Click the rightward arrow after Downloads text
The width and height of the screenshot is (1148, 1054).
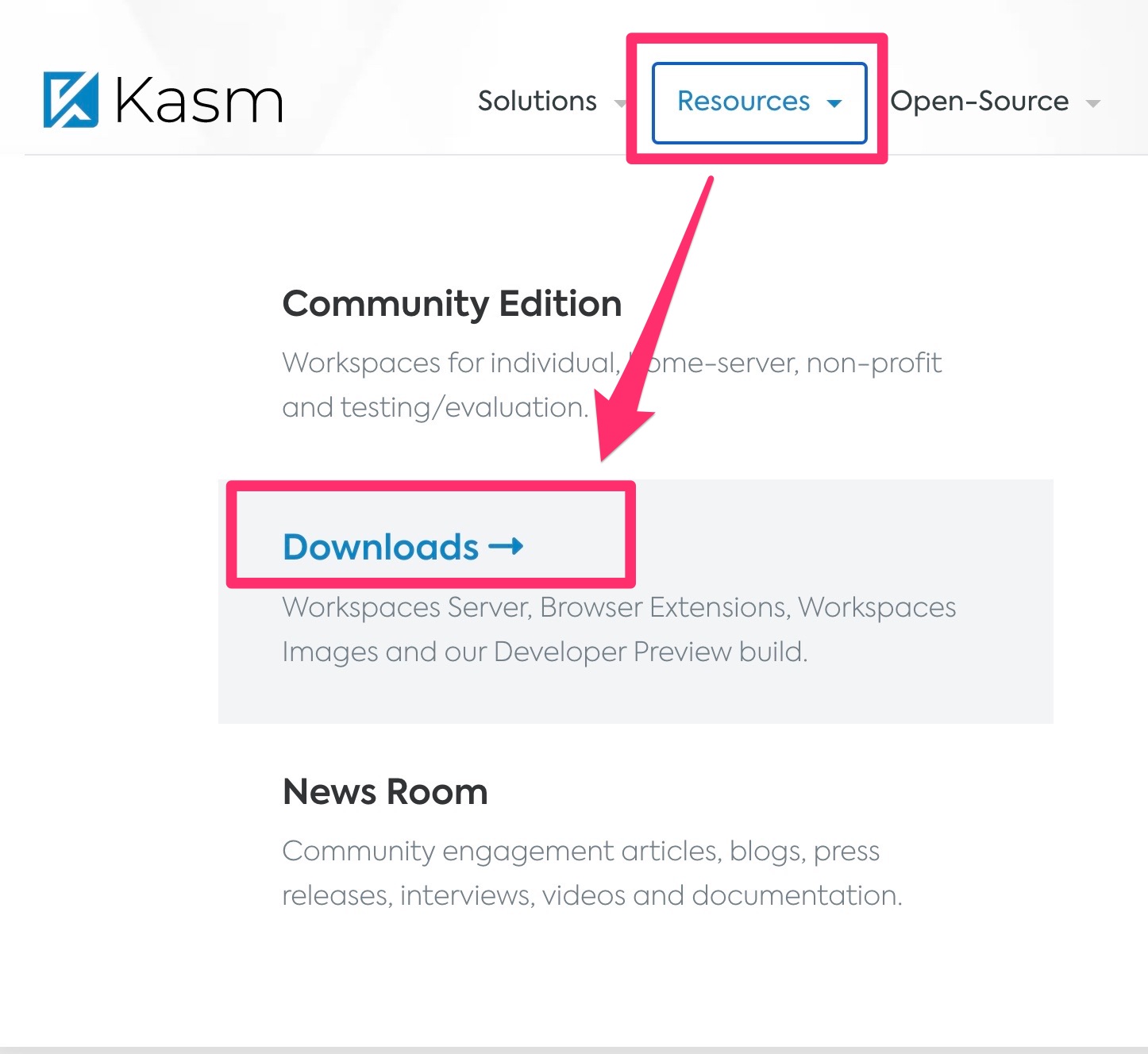[507, 546]
